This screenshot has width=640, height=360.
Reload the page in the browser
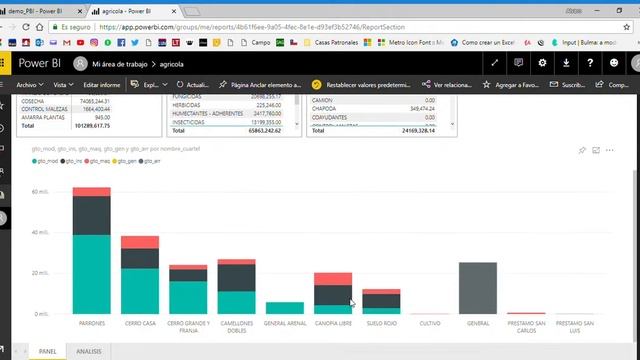pyautogui.click(x=26, y=27)
